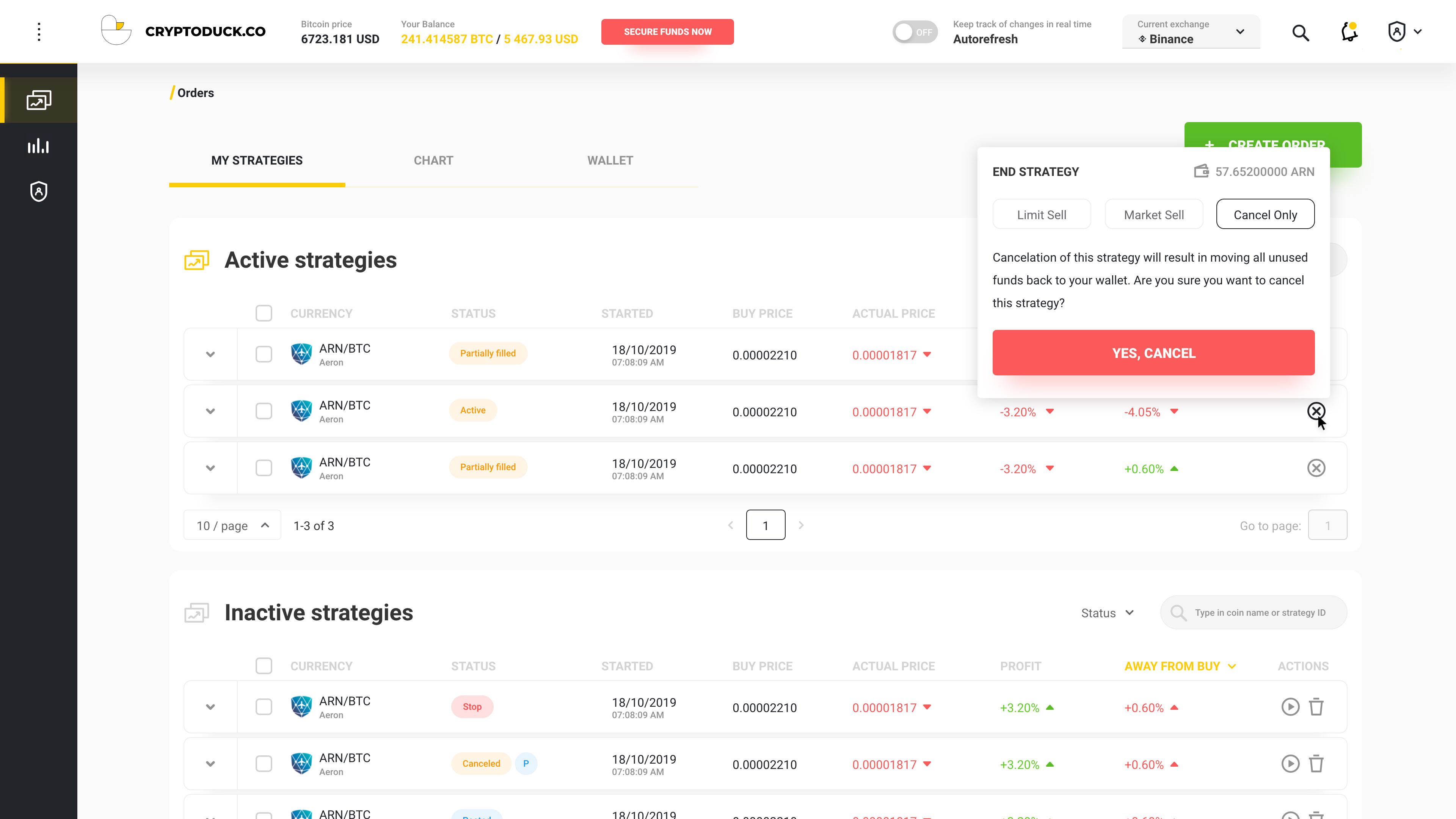Open the statistics bars icon in sidebar
This screenshot has height=819, width=1456.
(x=38, y=146)
